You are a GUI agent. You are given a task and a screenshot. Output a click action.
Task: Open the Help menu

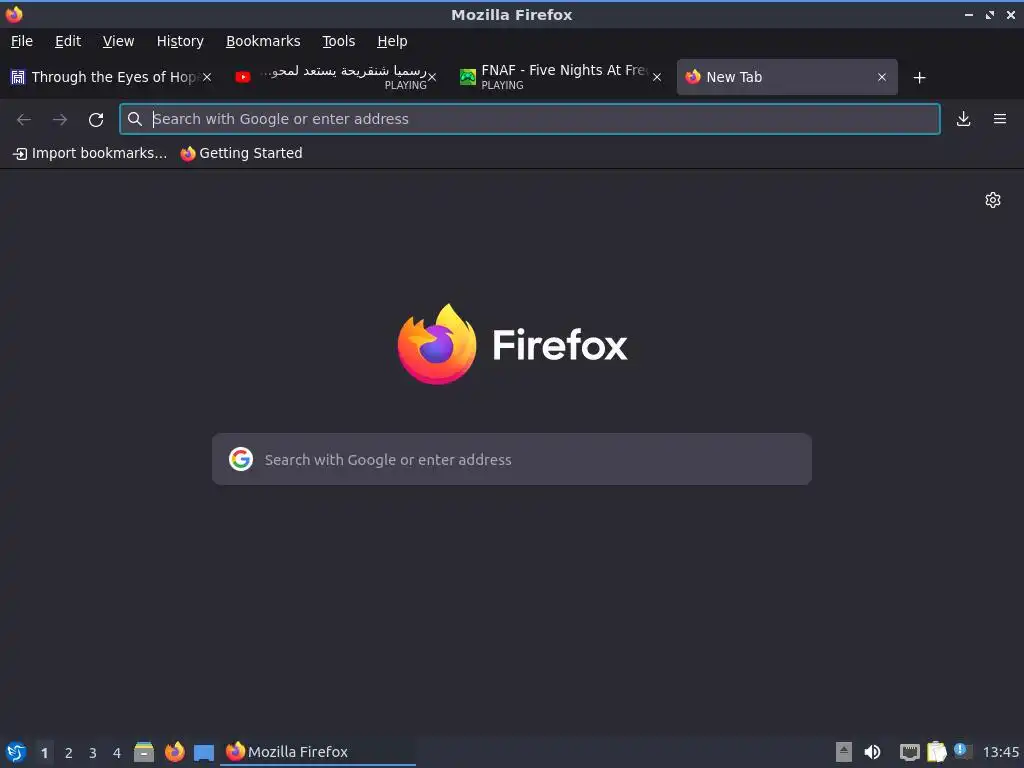pos(392,41)
